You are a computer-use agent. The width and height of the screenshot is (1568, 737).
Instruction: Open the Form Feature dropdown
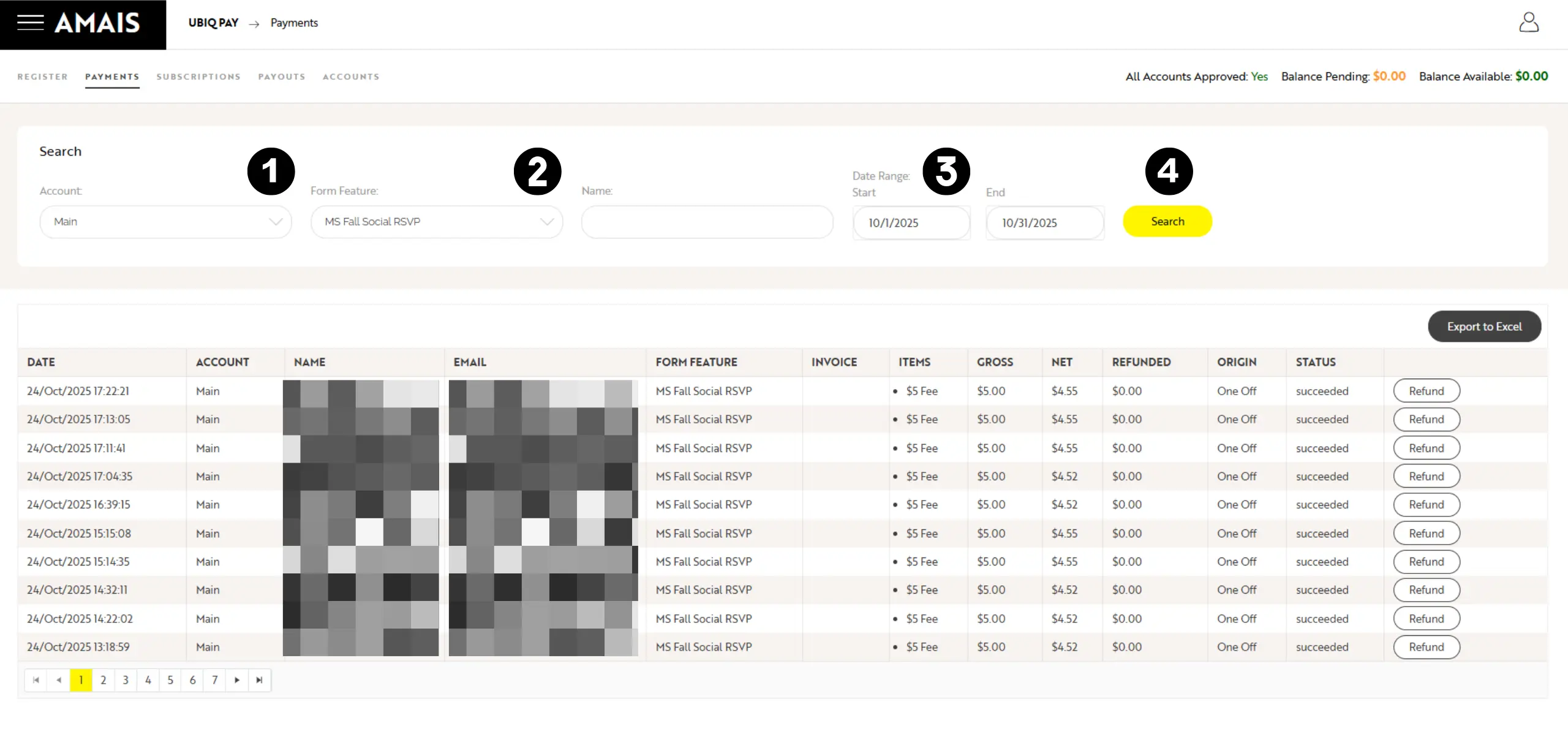[x=436, y=222]
